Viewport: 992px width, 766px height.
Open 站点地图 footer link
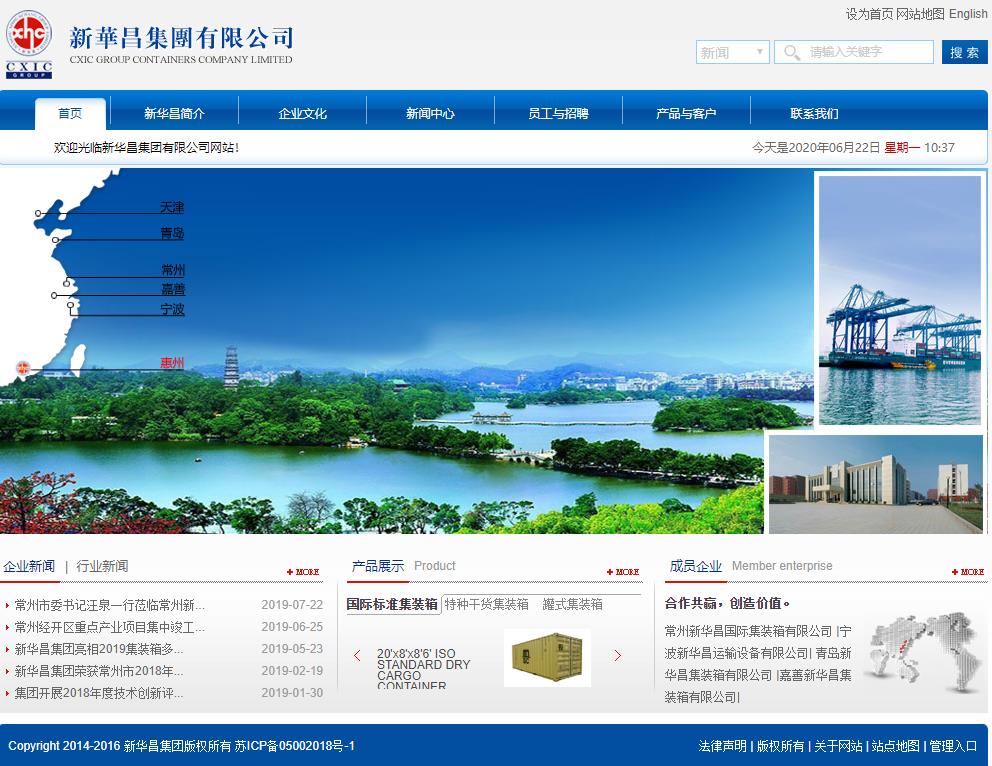coord(895,746)
